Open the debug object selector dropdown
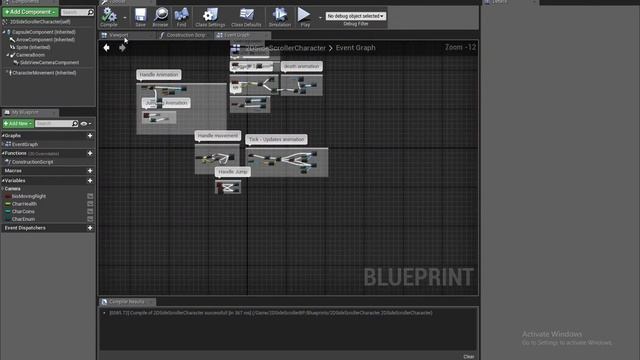This screenshot has width=640, height=360. click(x=356, y=16)
